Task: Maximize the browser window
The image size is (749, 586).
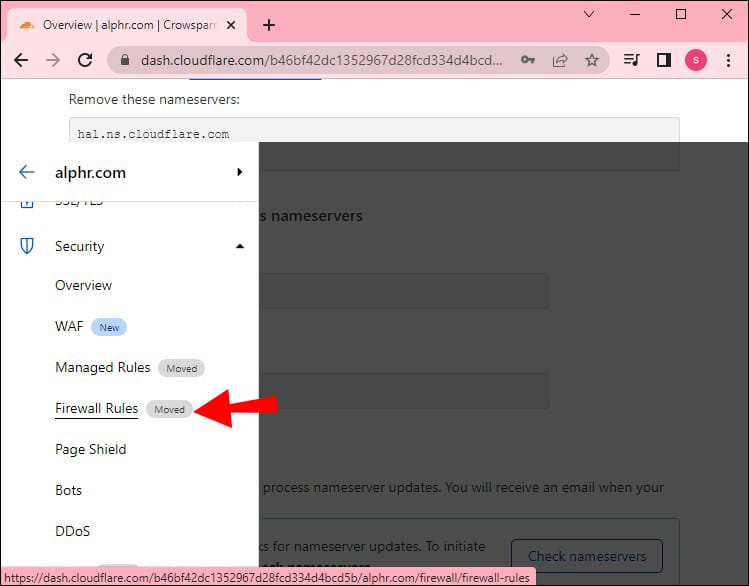Action: (681, 14)
